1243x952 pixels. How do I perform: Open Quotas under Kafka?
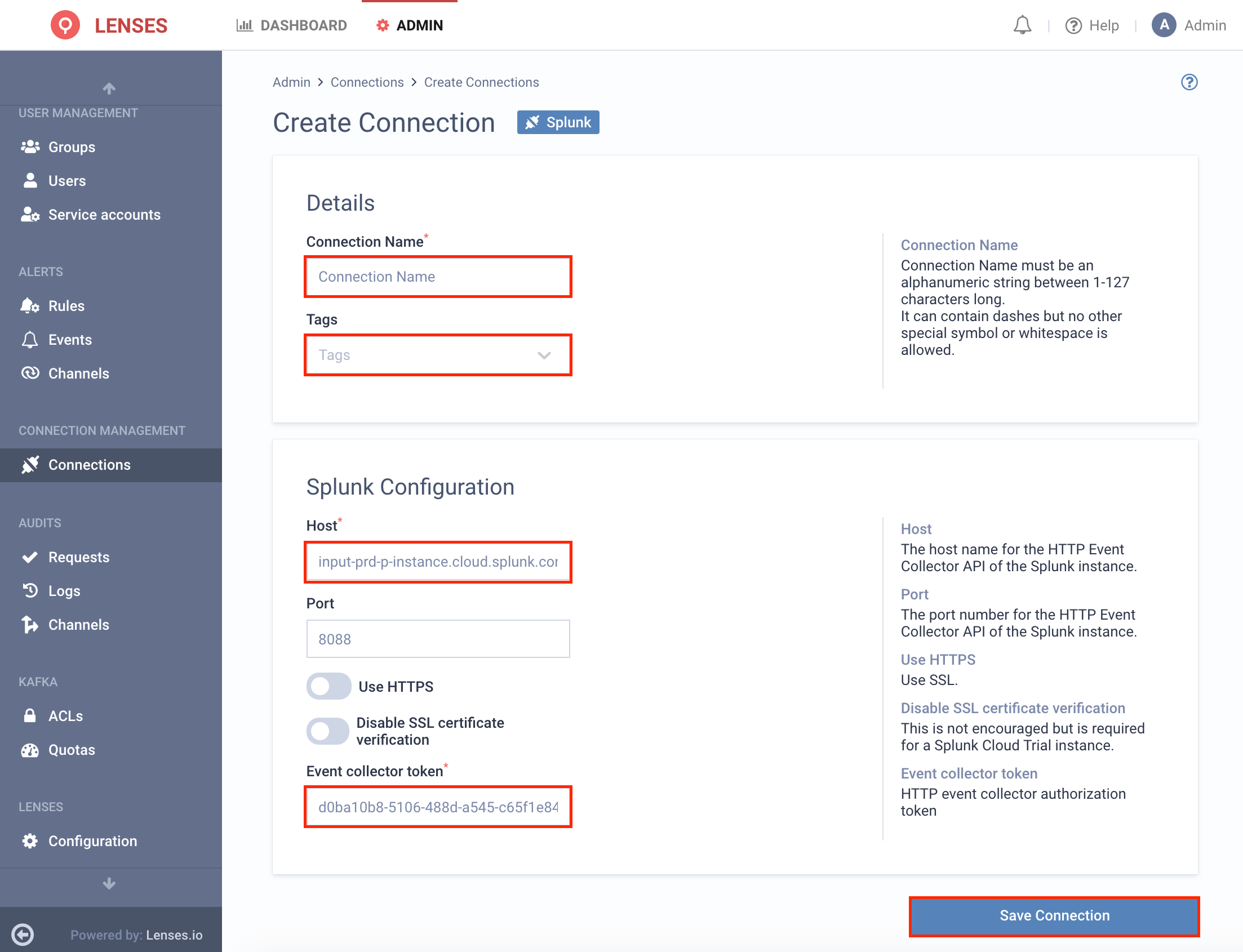click(x=111, y=750)
